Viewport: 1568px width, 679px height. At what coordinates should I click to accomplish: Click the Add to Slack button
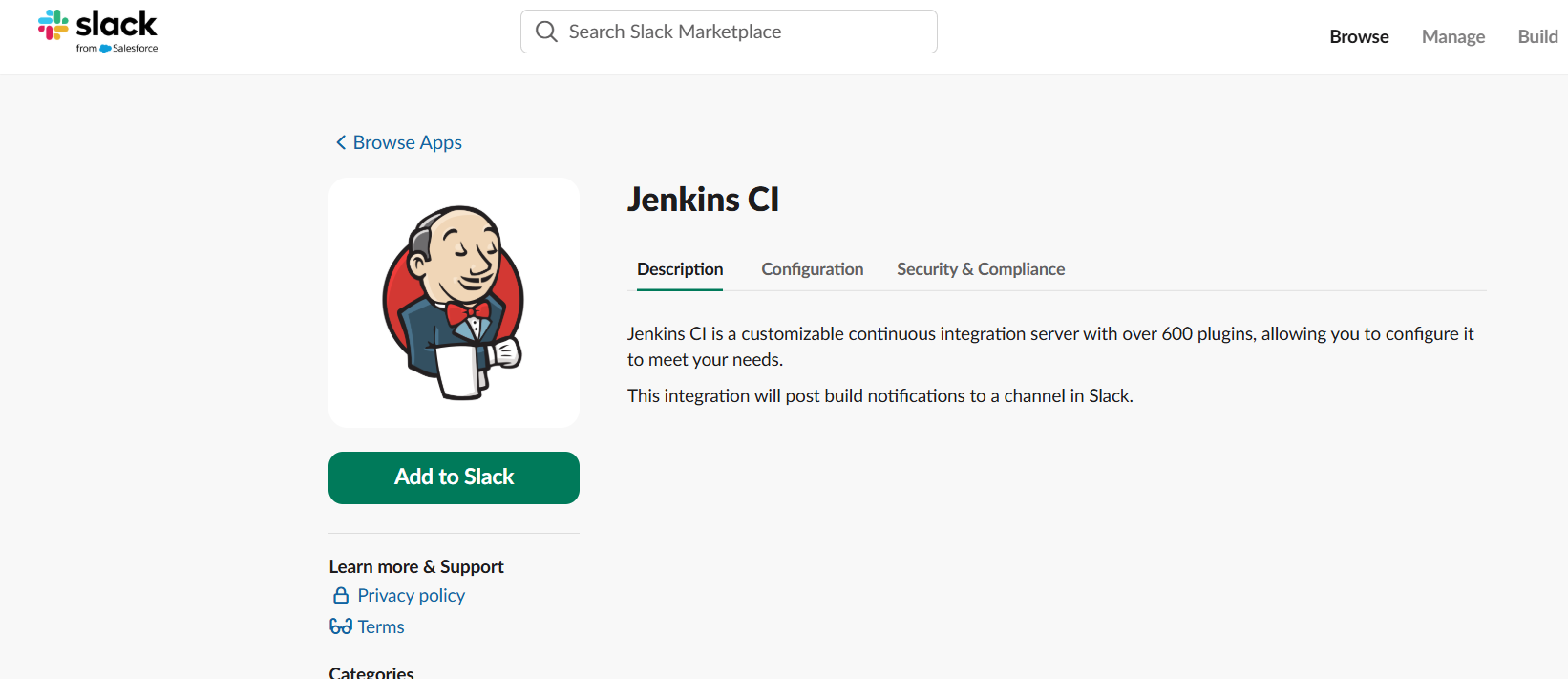454,477
